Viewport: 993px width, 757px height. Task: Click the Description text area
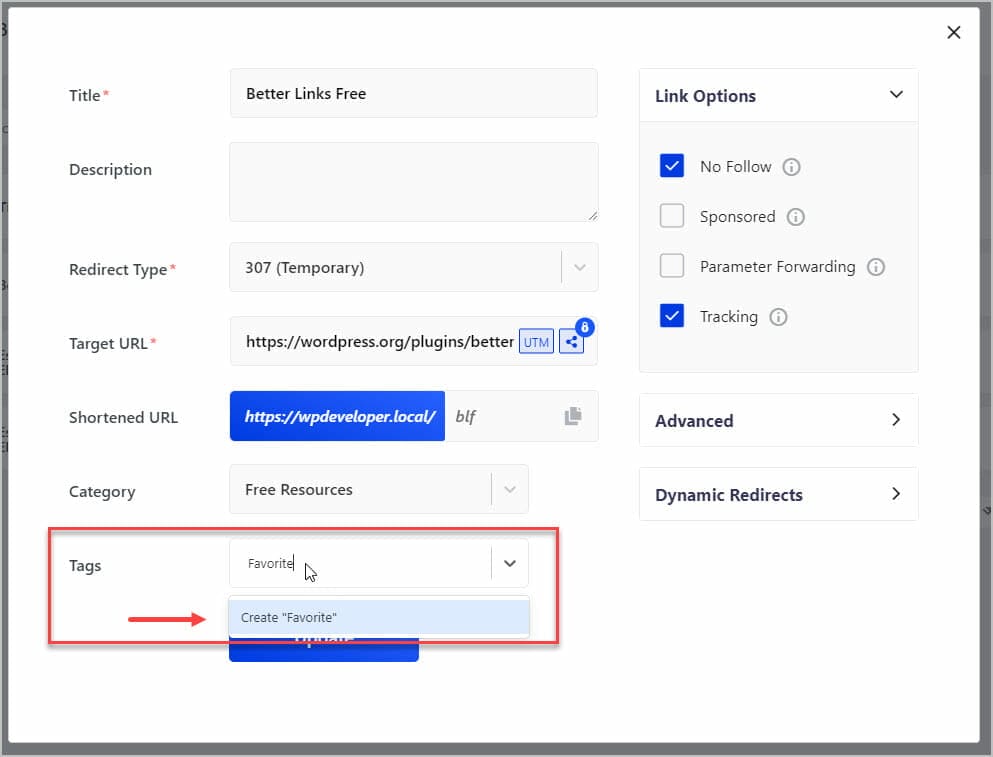pyautogui.click(x=414, y=182)
